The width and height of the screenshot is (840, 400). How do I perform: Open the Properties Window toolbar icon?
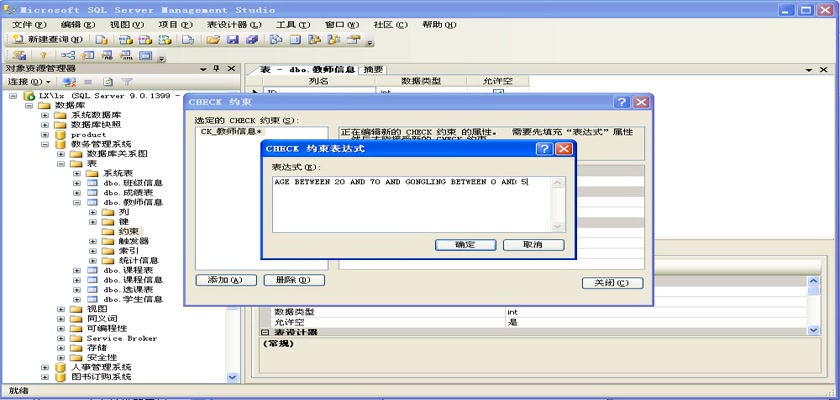pos(353,40)
